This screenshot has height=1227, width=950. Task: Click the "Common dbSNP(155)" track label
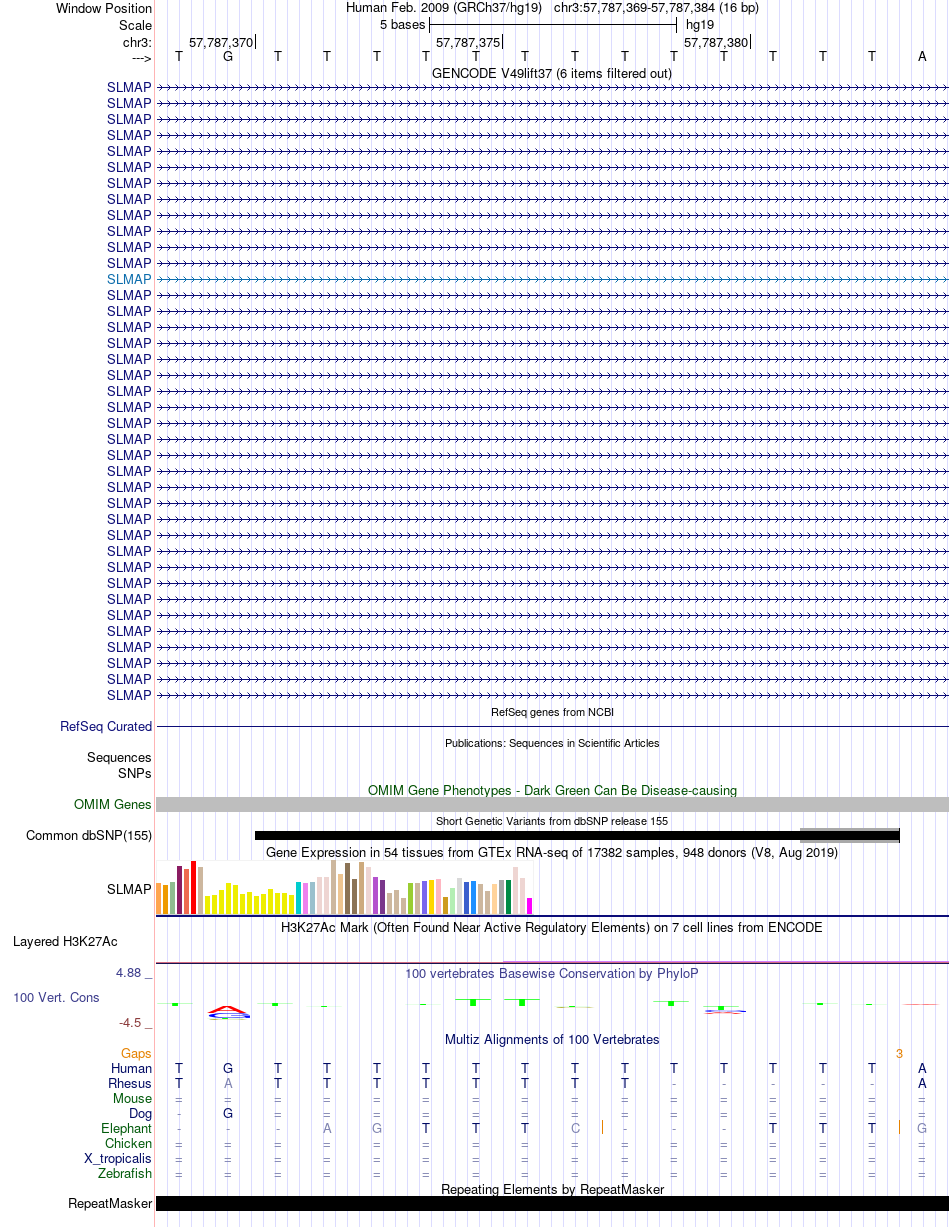point(89,835)
